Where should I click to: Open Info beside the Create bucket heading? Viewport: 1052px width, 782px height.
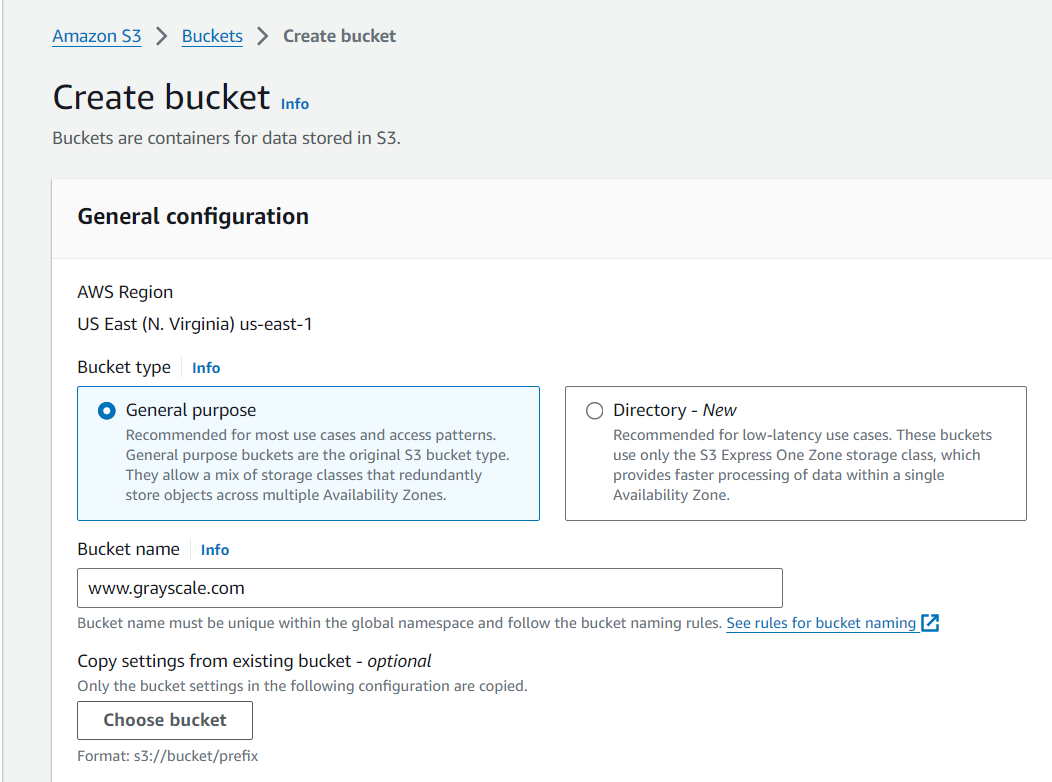tap(295, 104)
